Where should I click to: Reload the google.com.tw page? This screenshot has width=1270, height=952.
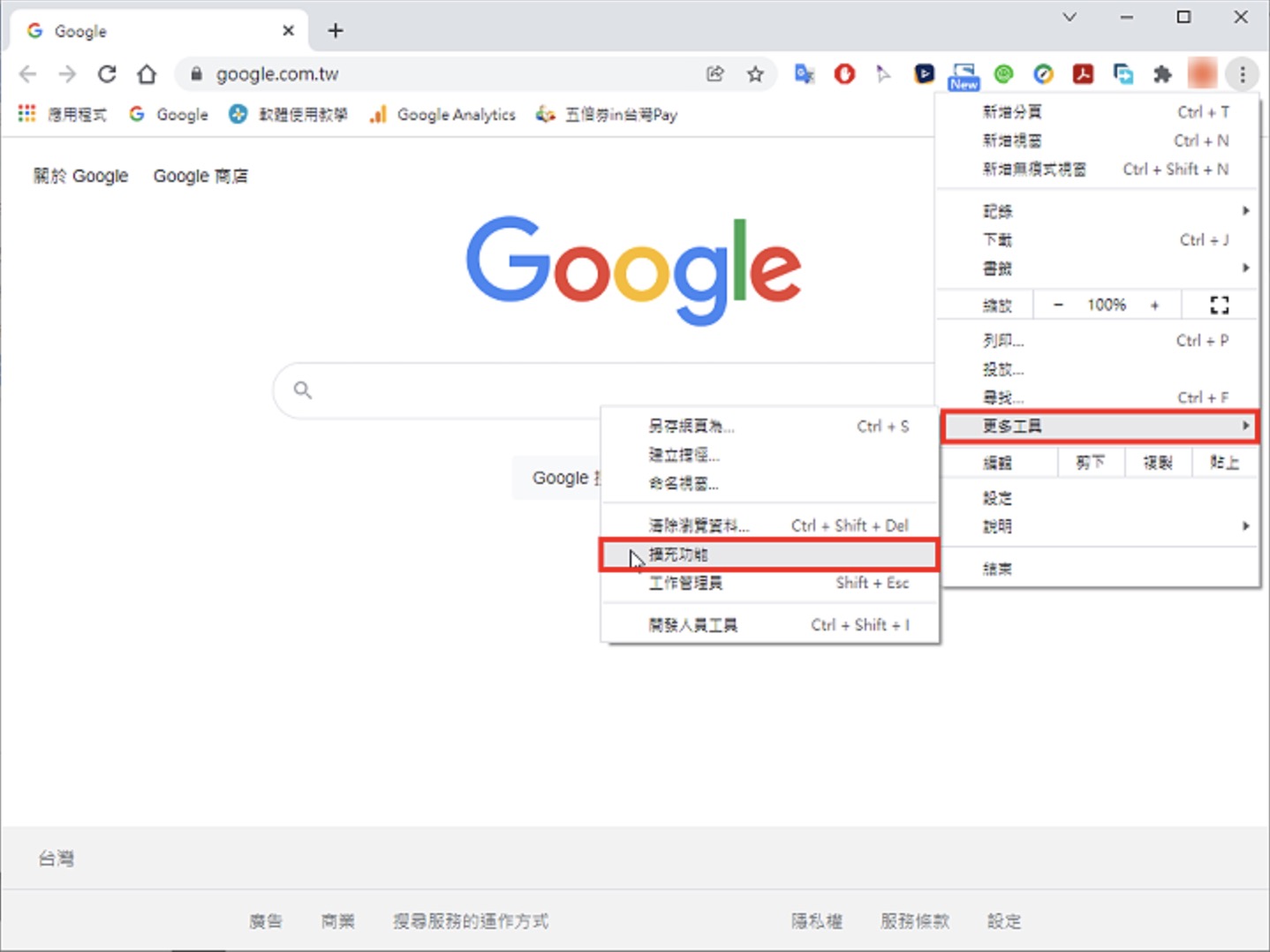(x=107, y=74)
